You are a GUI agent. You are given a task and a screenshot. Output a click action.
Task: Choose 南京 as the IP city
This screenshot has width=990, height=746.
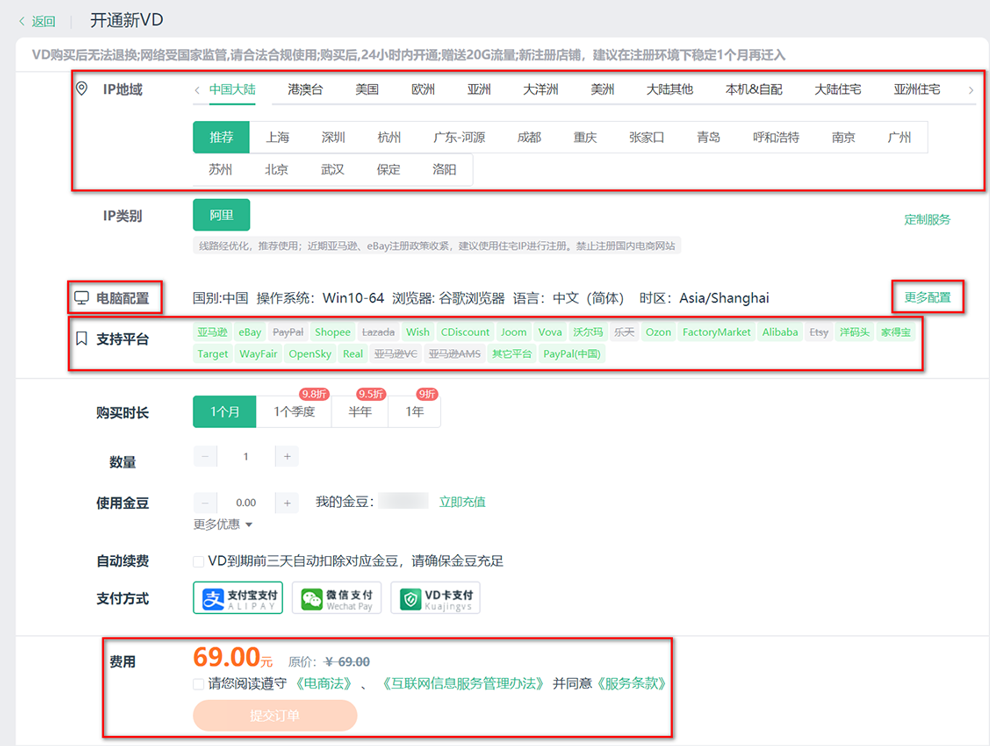844,137
